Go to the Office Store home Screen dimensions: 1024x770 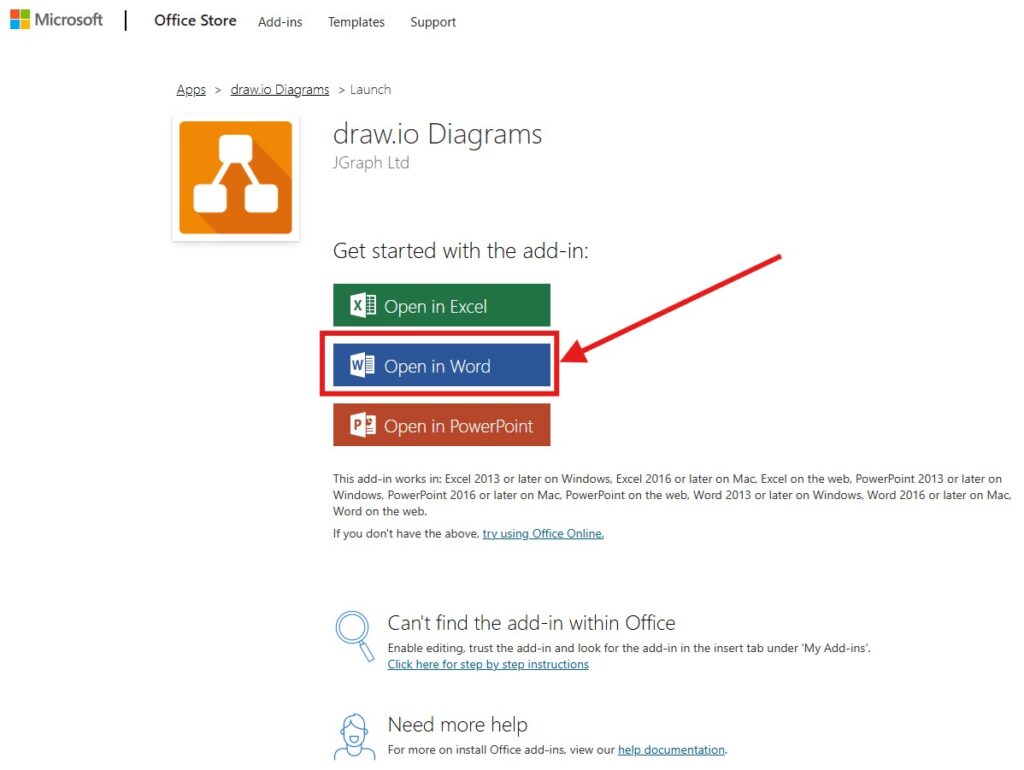tap(195, 20)
